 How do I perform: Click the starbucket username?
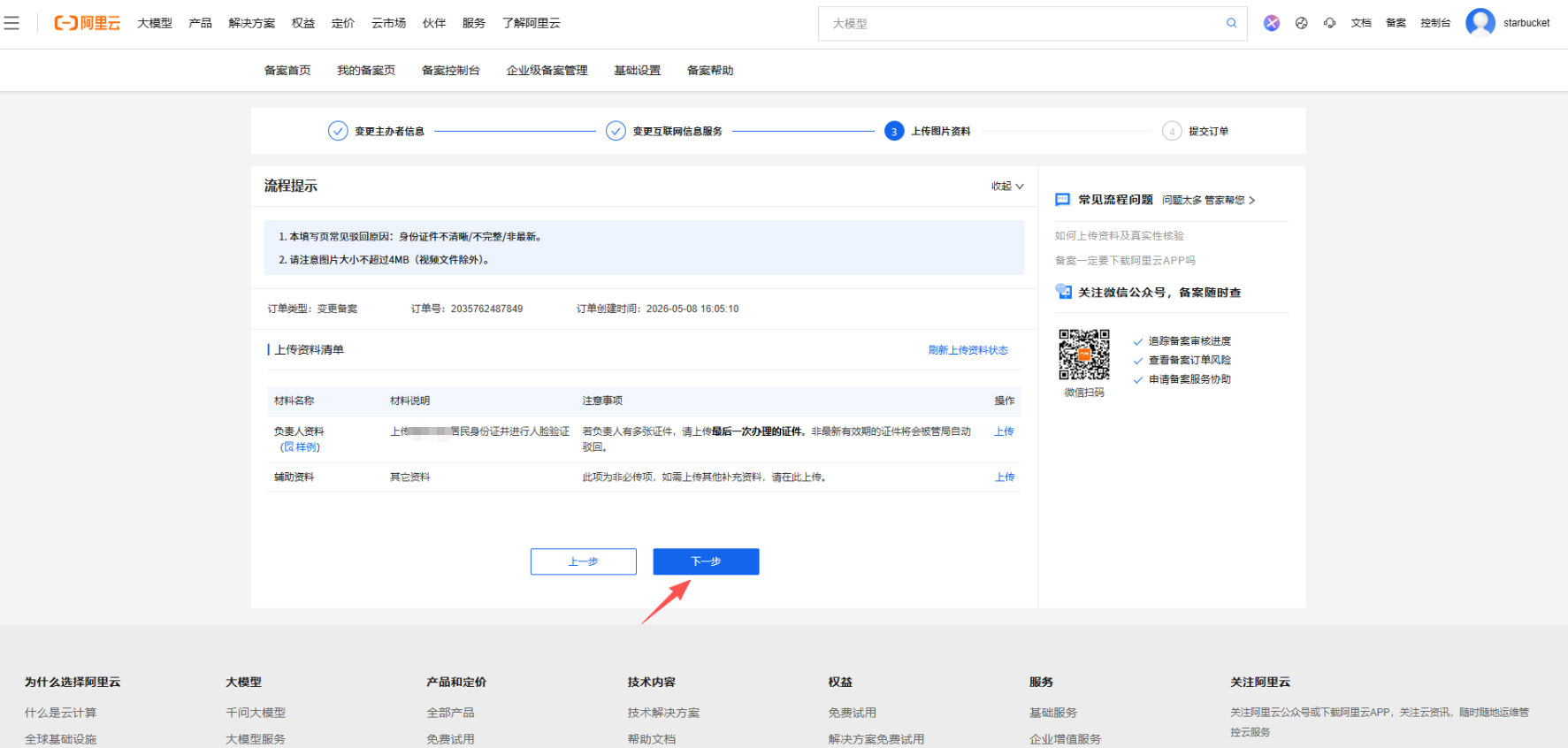(x=1526, y=23)
